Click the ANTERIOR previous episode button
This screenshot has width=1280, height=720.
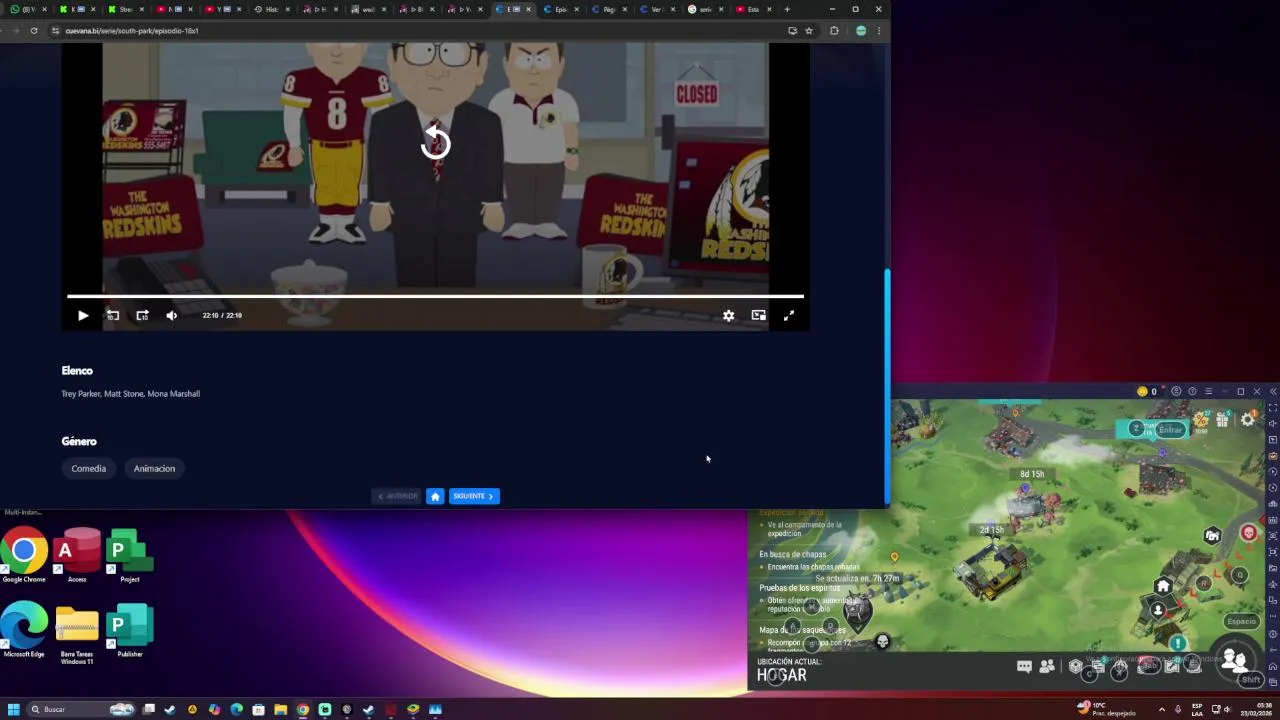point(397,496)
